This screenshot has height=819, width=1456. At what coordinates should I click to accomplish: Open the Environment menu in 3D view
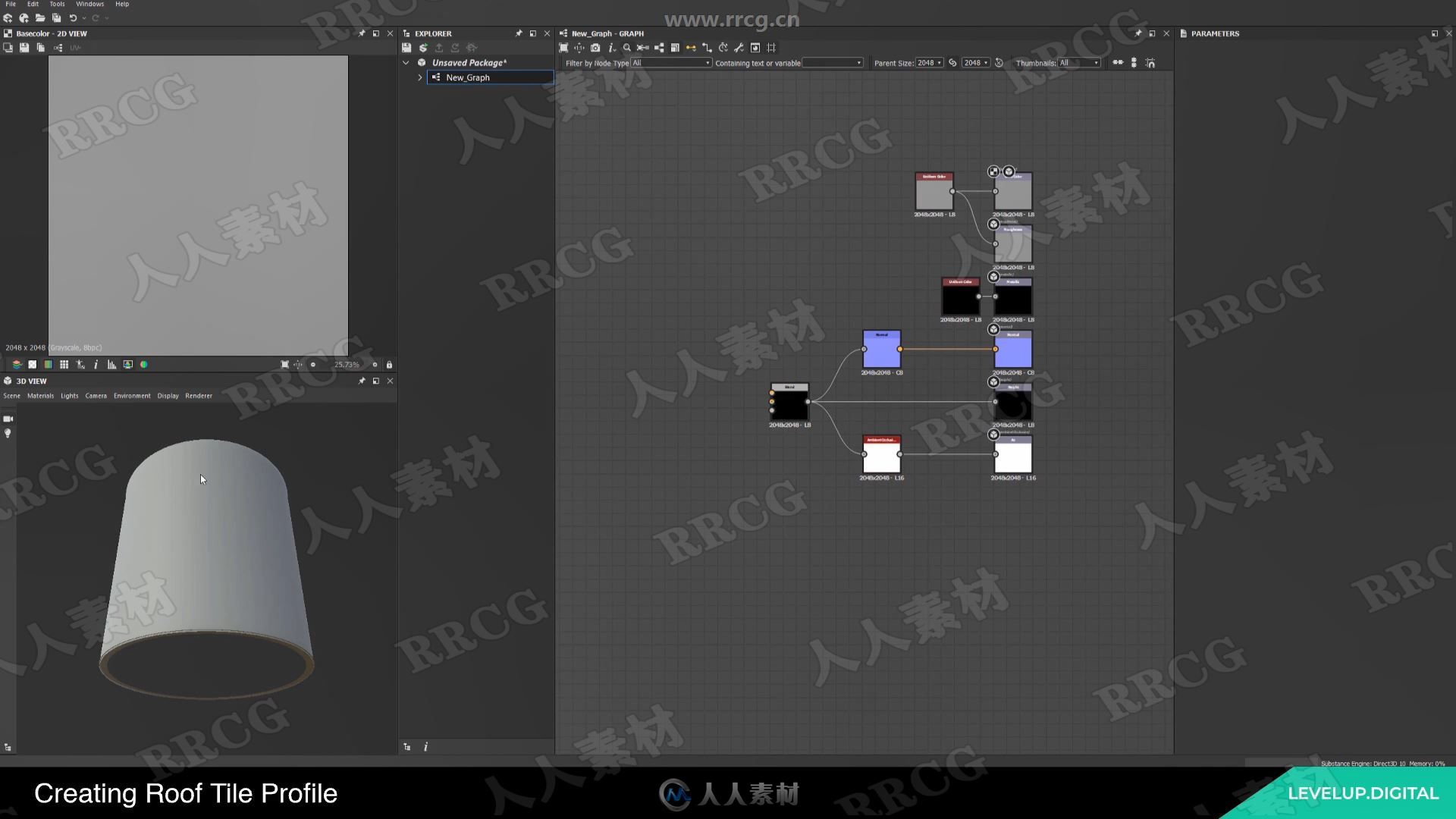click(x=132, y=396)
